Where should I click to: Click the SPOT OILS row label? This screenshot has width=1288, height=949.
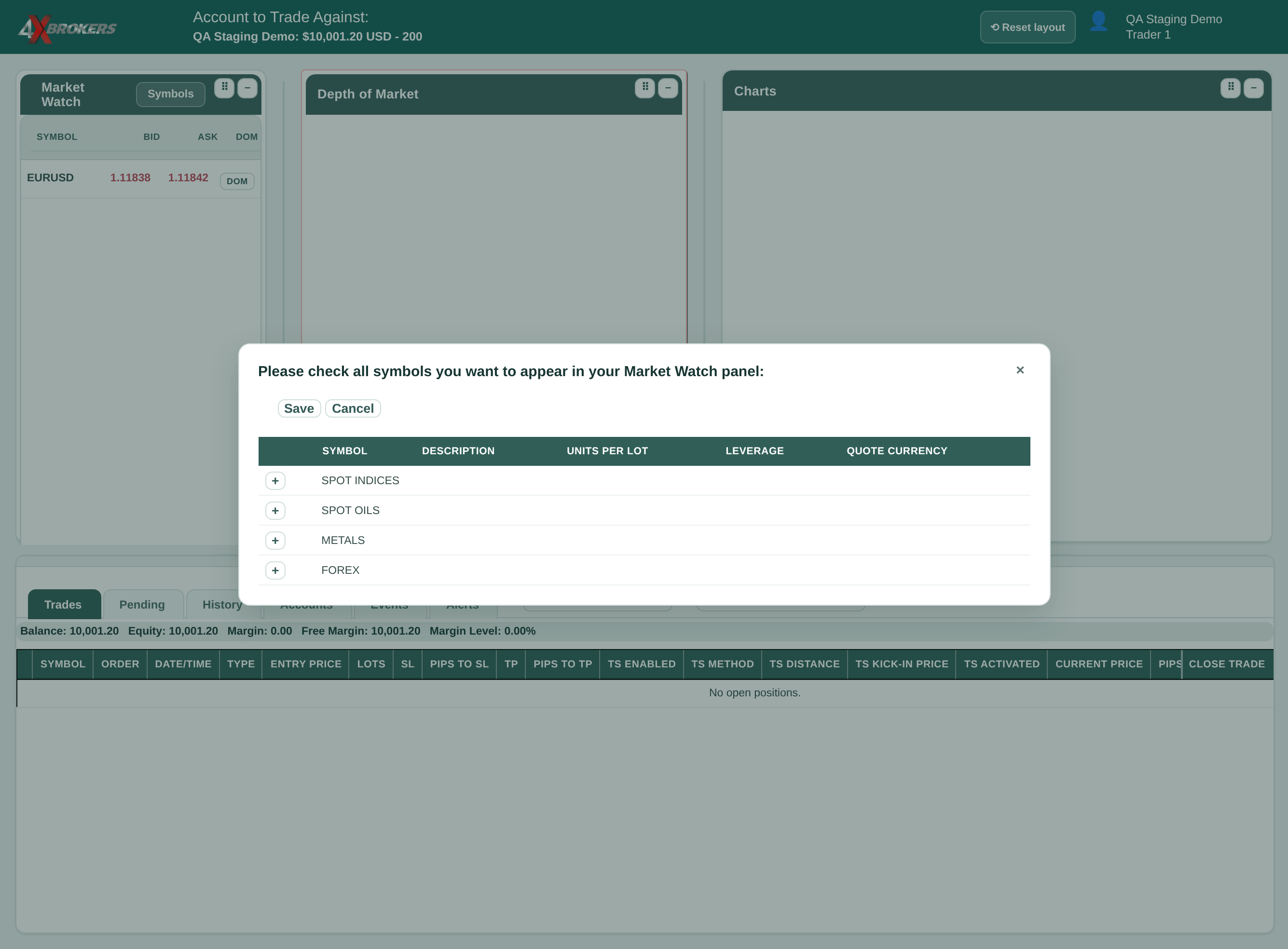click(x=351, y=510)
